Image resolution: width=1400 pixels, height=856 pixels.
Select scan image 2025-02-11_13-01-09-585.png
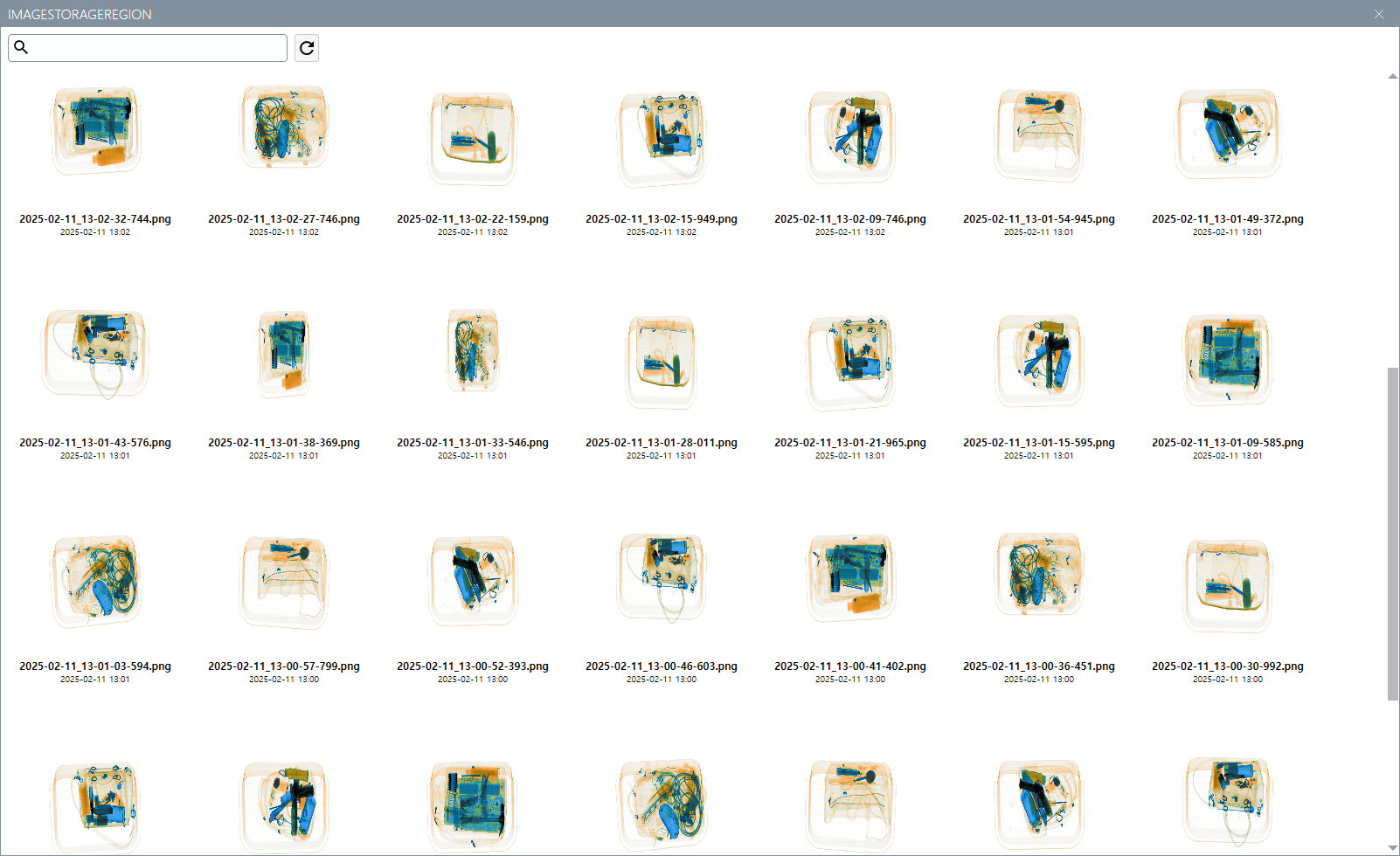click(x=1228, y=359)
